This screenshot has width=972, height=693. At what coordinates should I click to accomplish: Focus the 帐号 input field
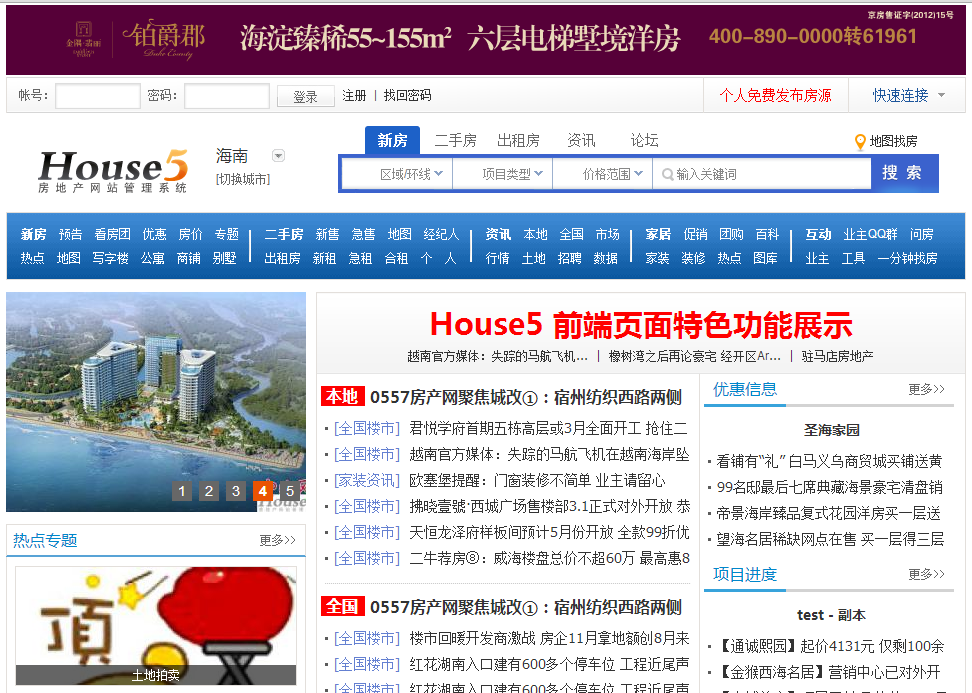click(98, 96)
